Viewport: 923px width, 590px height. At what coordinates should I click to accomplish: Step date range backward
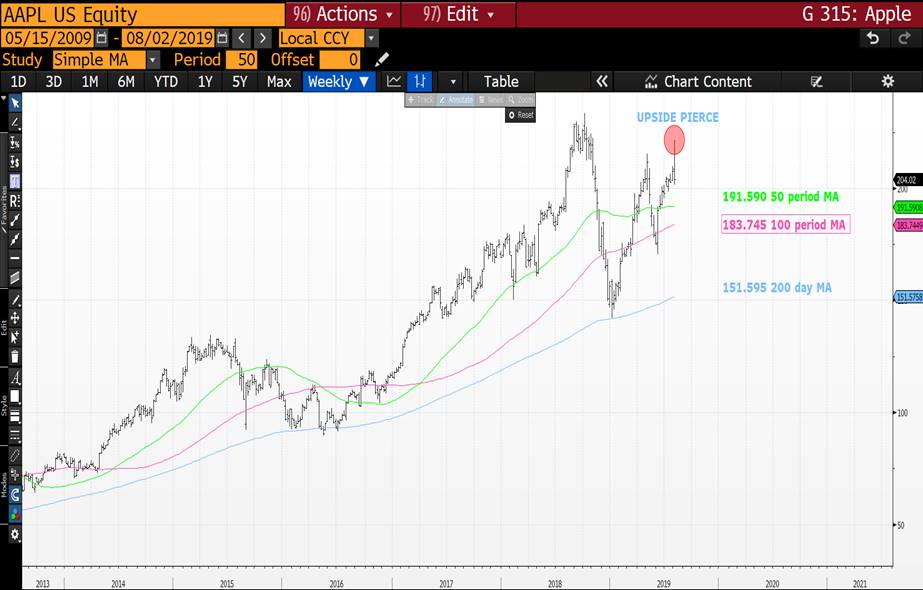241,38
